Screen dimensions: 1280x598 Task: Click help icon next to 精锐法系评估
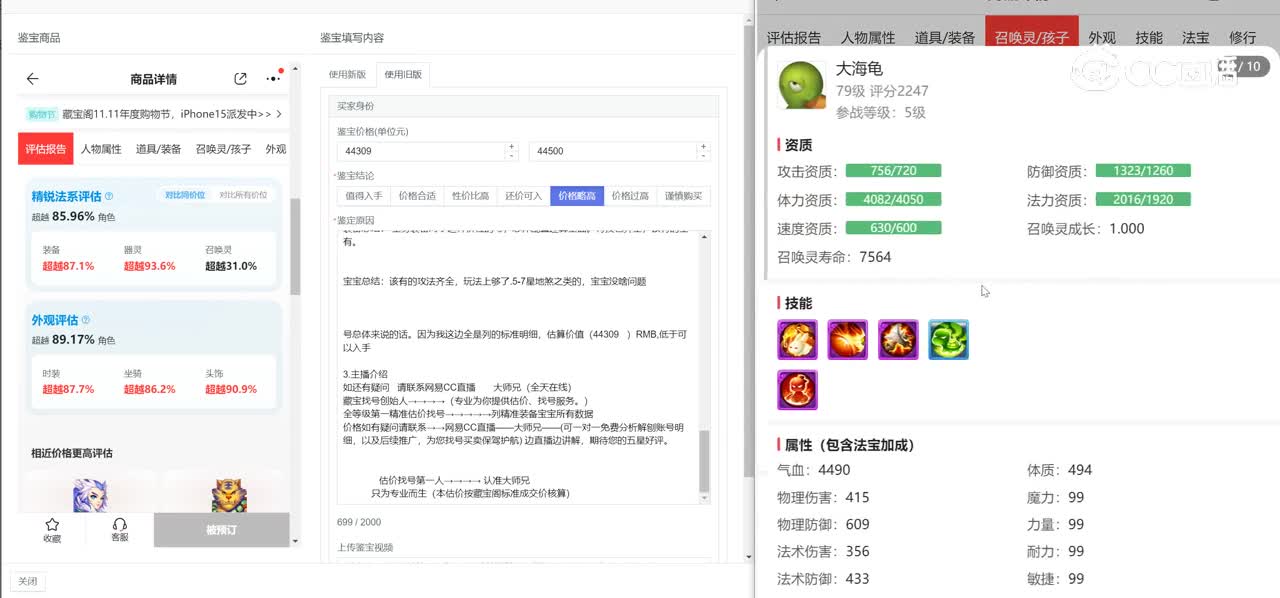tap(109, 196)
